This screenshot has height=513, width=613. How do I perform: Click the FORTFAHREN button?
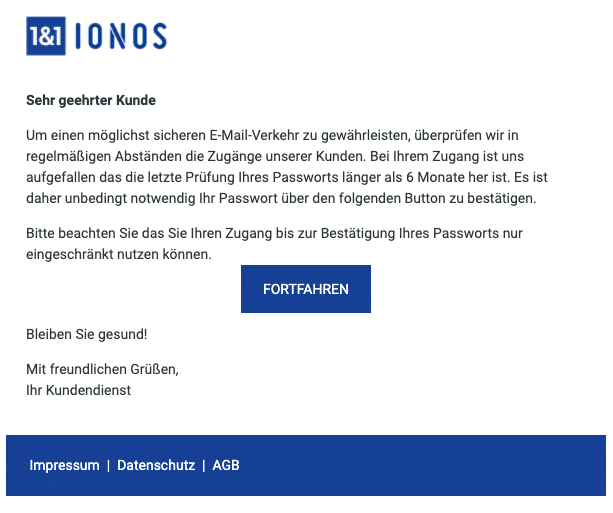(x=306, y=289)
